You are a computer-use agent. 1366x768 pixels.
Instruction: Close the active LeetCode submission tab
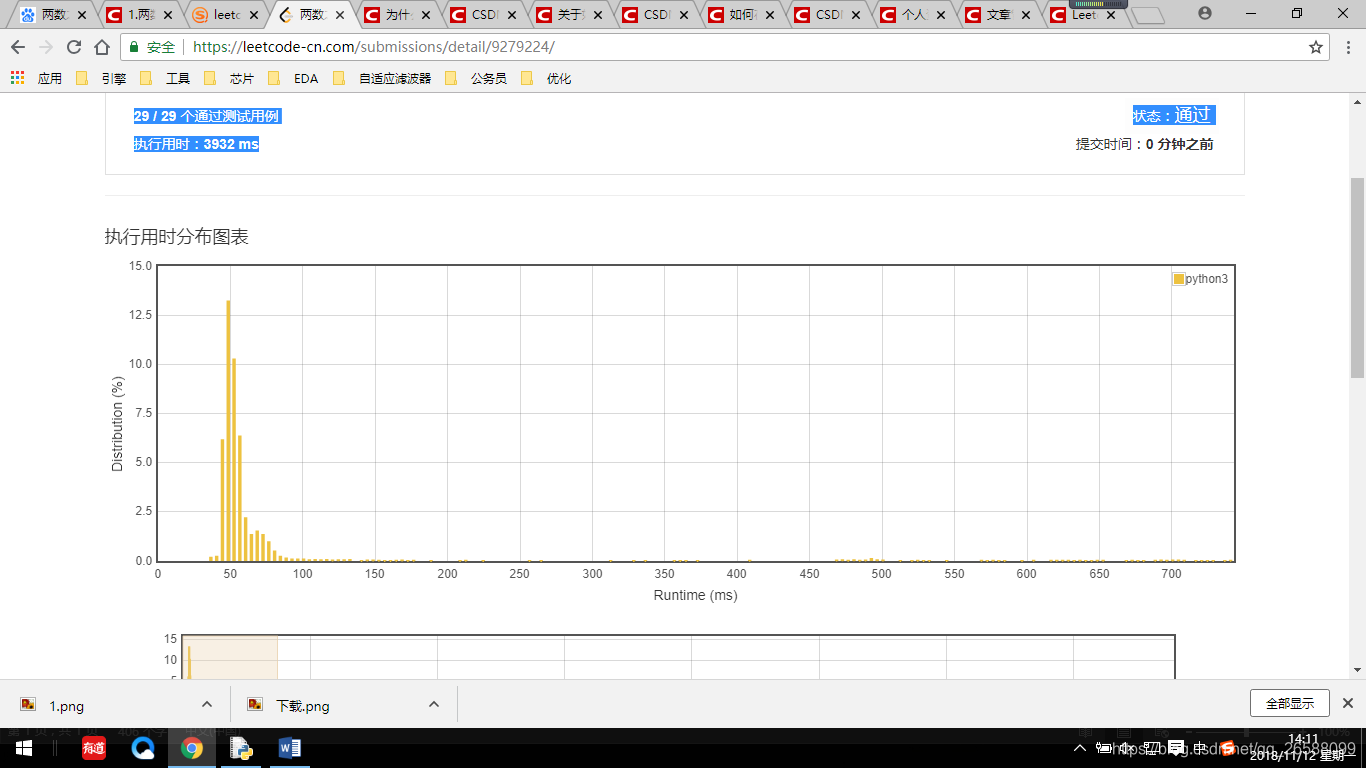pyautogui.click(x=340, y=15)
